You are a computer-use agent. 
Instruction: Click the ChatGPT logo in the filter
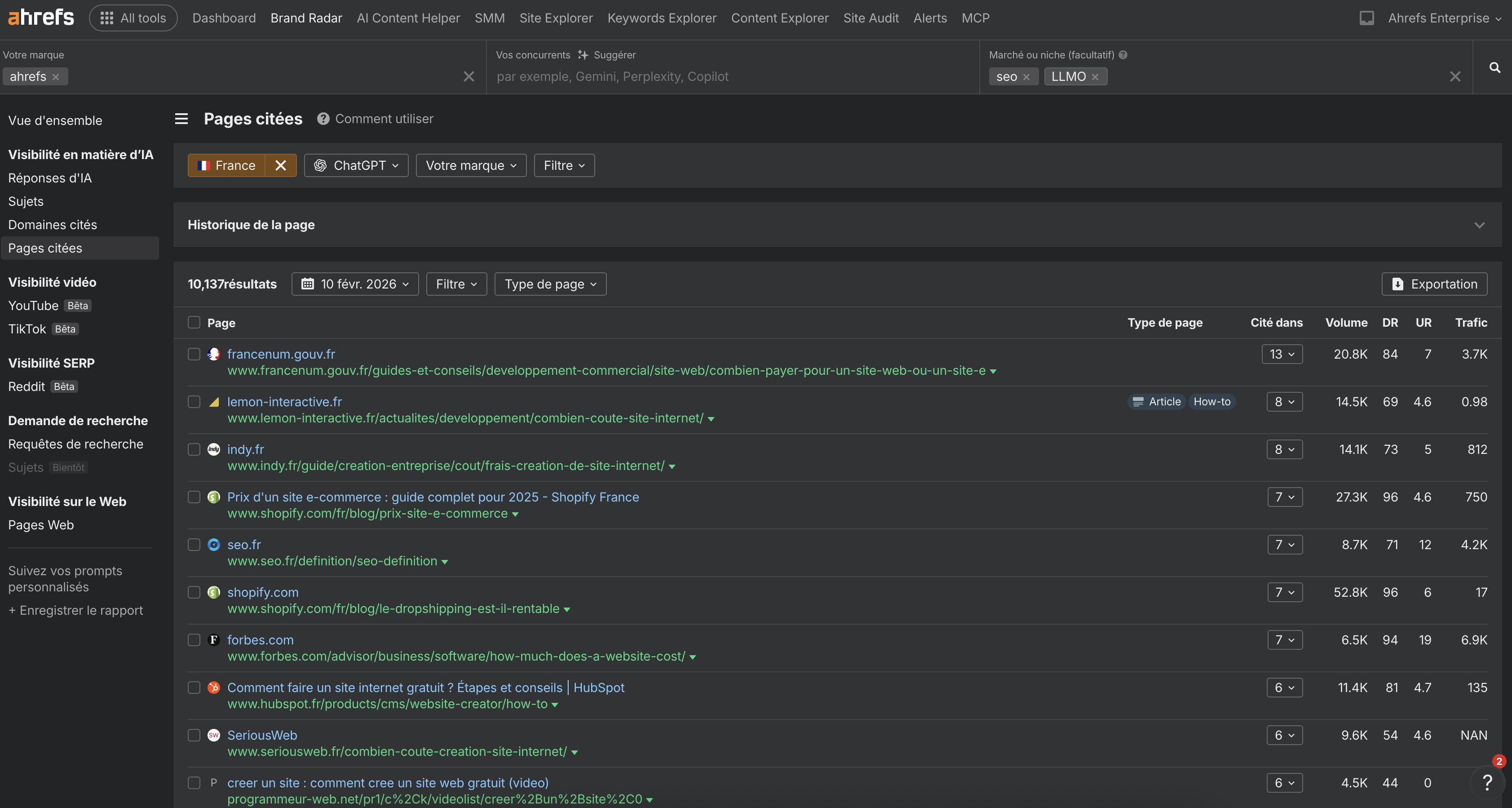[x=320, y=165]
